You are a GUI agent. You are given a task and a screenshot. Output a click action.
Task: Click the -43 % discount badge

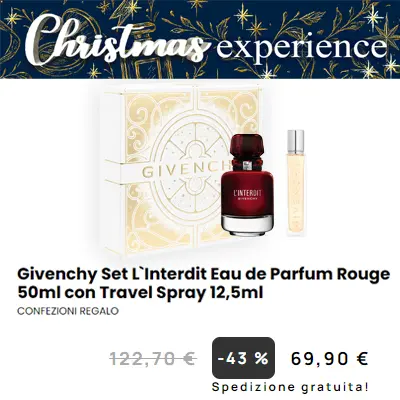point(243,358)
